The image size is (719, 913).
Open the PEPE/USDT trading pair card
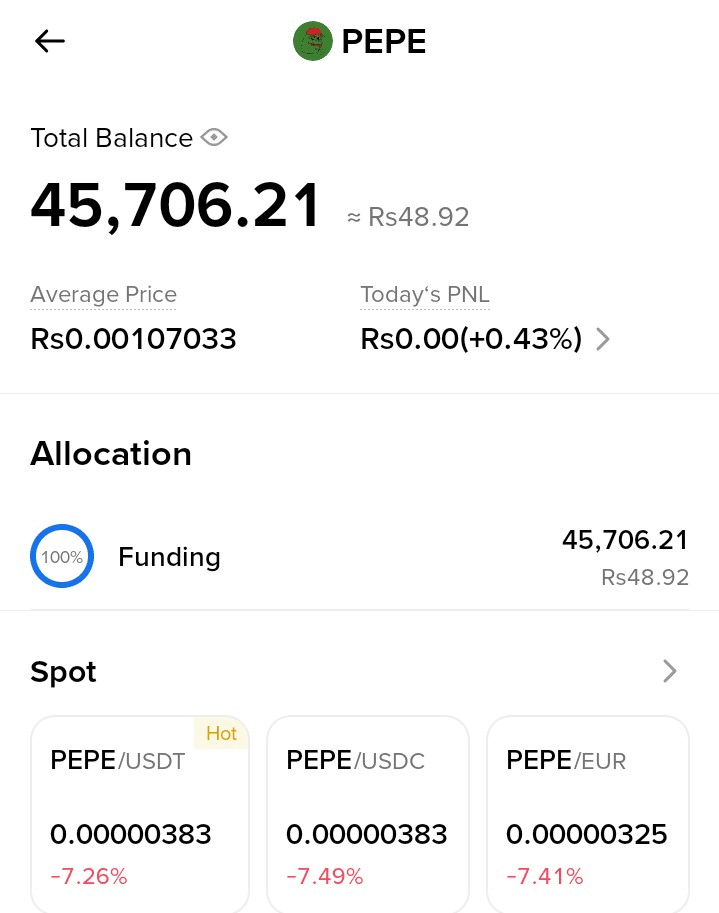(140, 814)
